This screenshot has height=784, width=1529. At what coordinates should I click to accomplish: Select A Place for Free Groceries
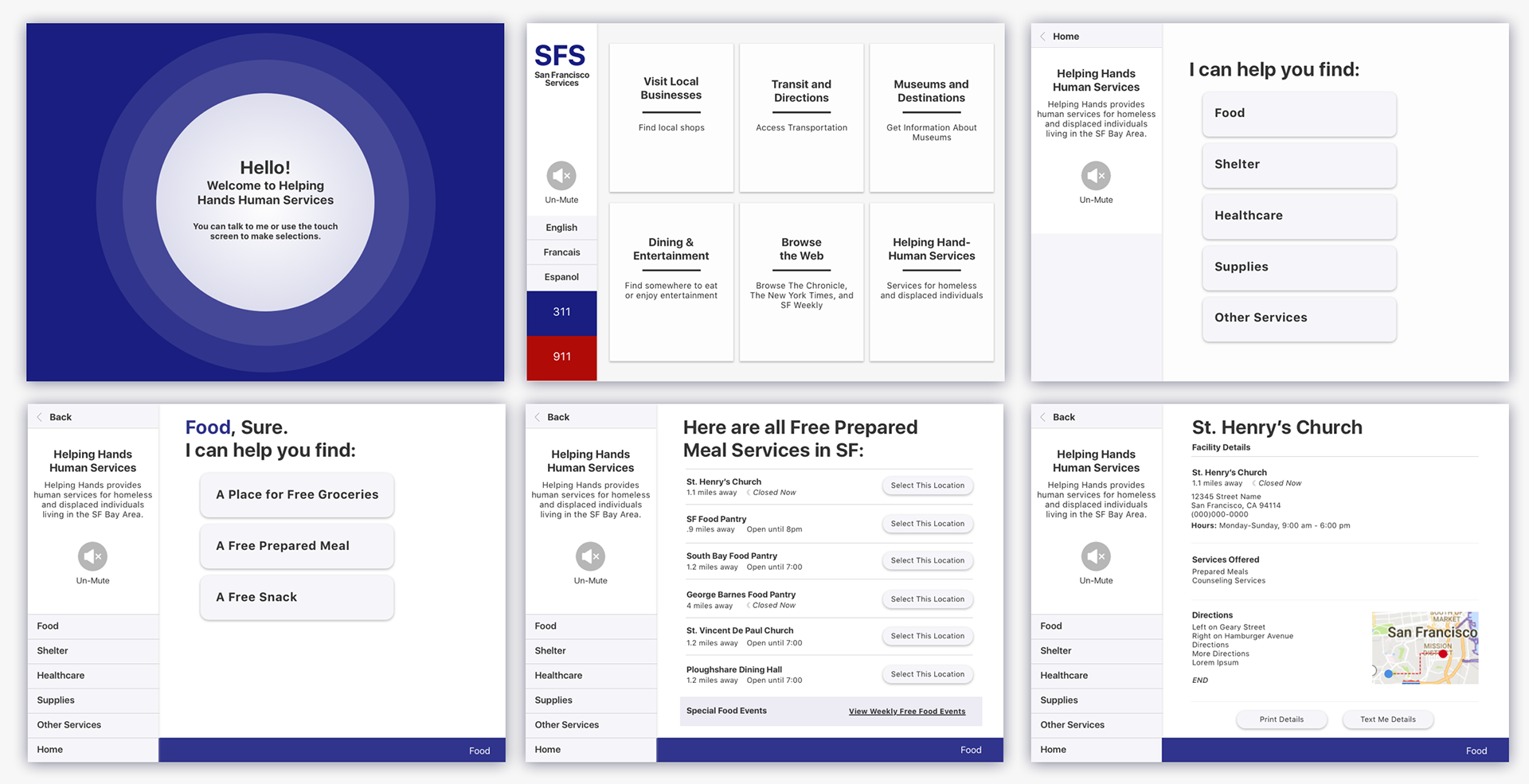297,495
